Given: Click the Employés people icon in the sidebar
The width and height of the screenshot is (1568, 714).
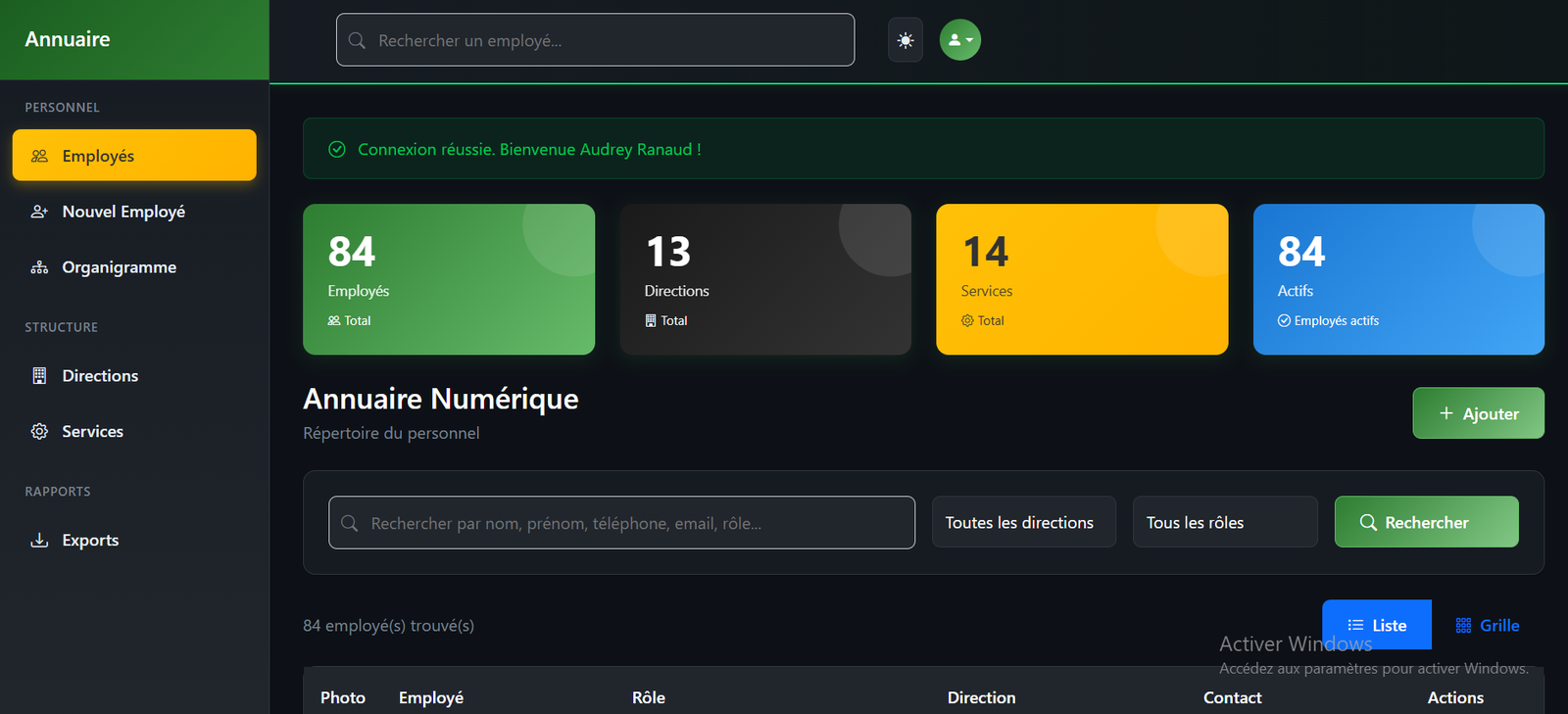Looking at the screenshot, I should click(39, 156).
